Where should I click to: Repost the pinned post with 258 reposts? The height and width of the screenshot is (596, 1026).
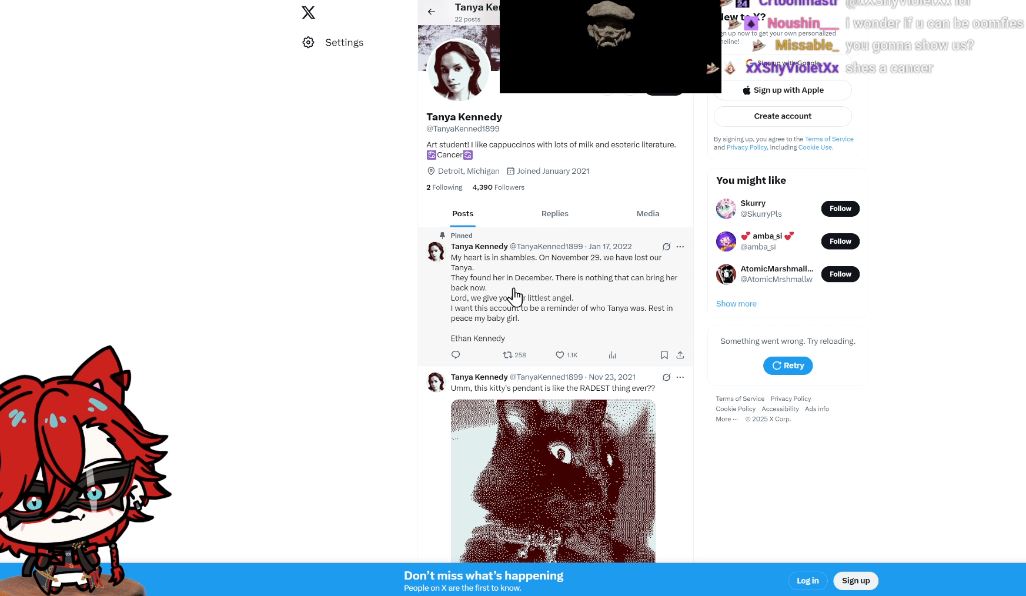coord(508,355)
